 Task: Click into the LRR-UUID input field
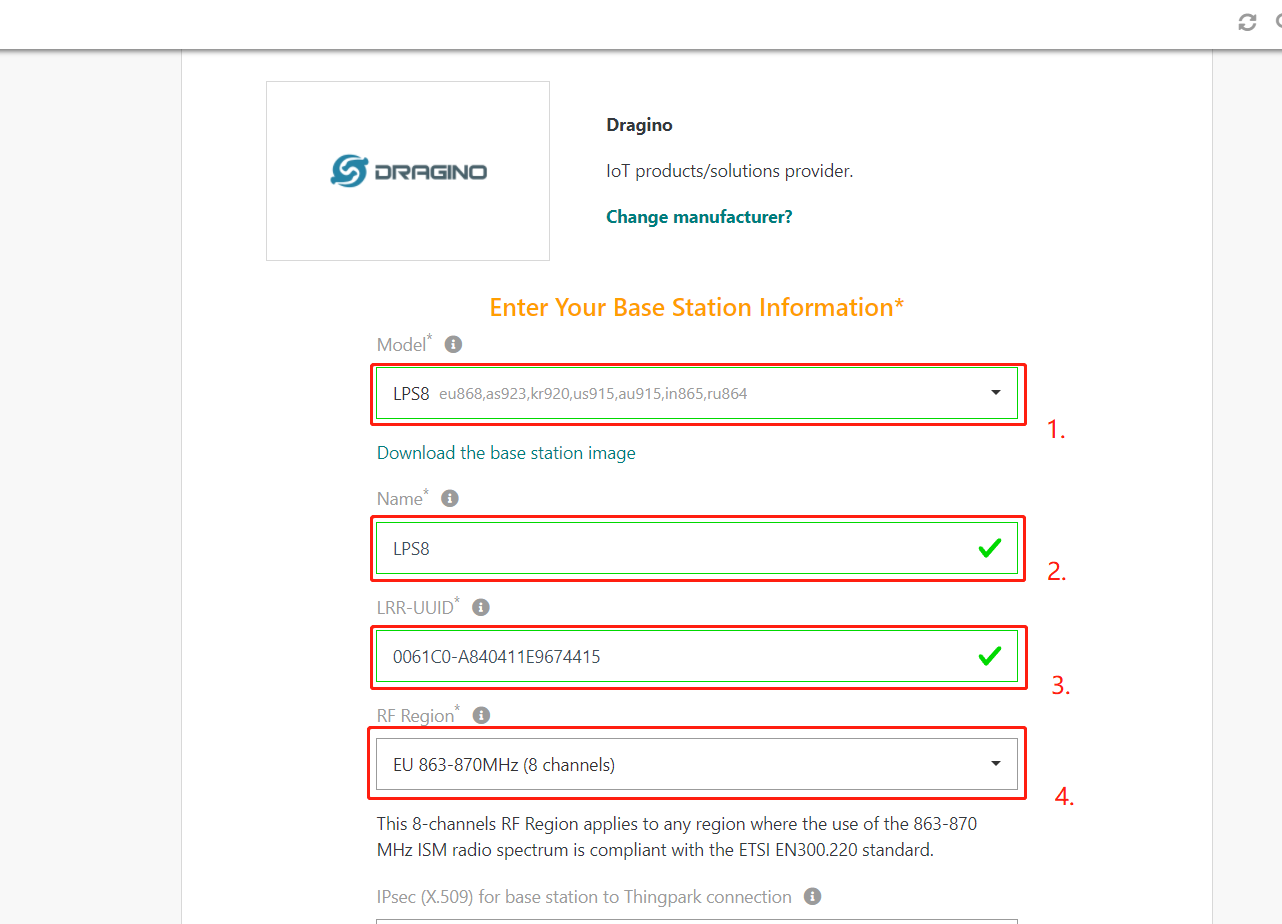click(697, 656)
